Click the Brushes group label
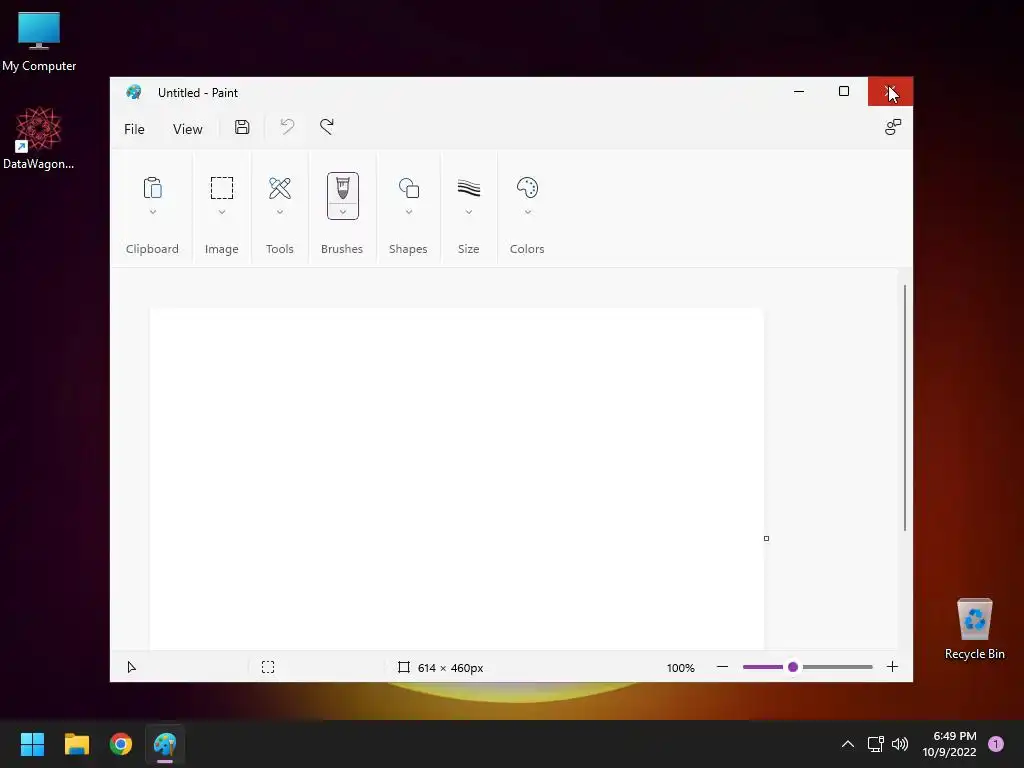 (342, 249)
